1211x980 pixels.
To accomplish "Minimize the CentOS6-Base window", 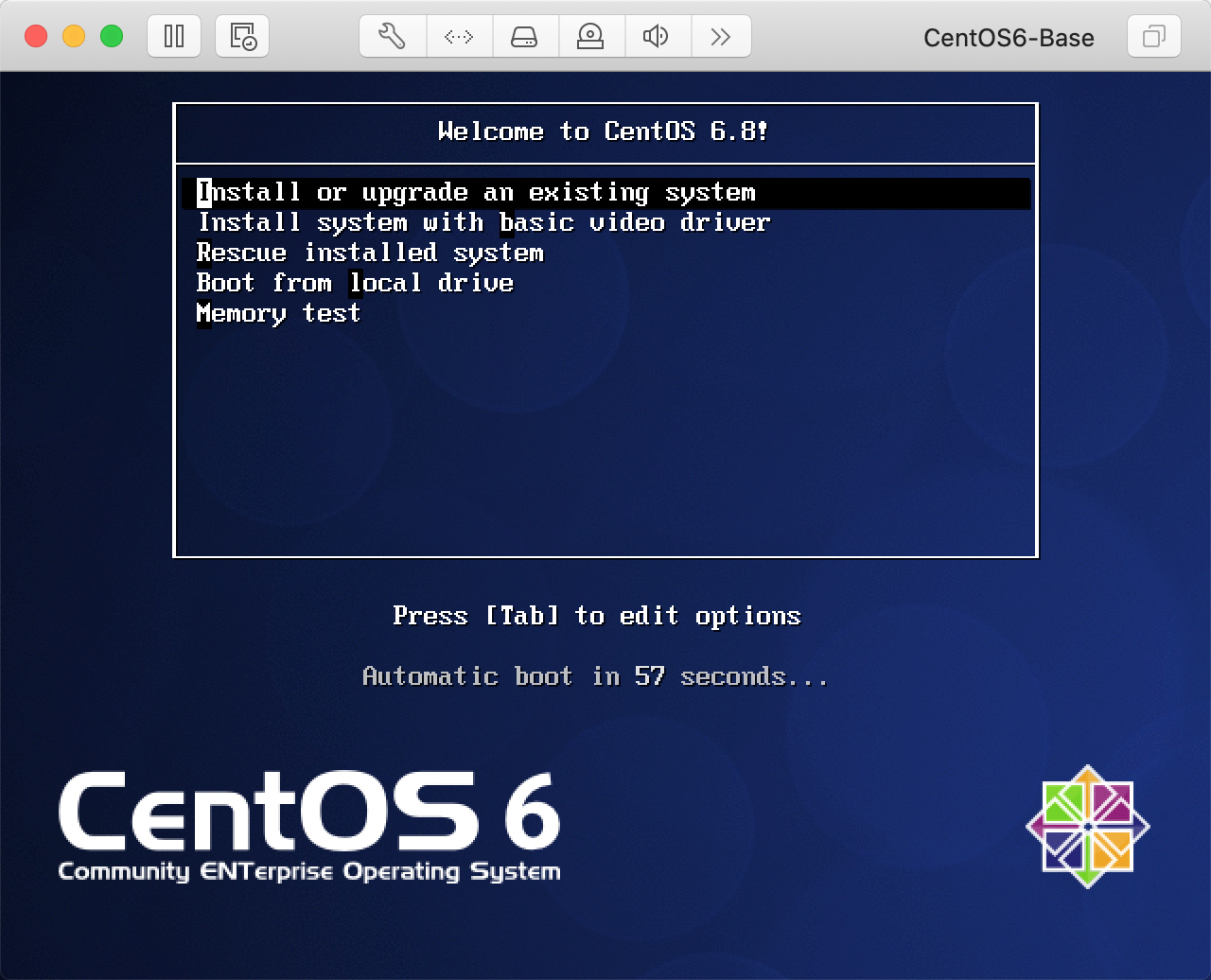I will click(x=74, y=37).
